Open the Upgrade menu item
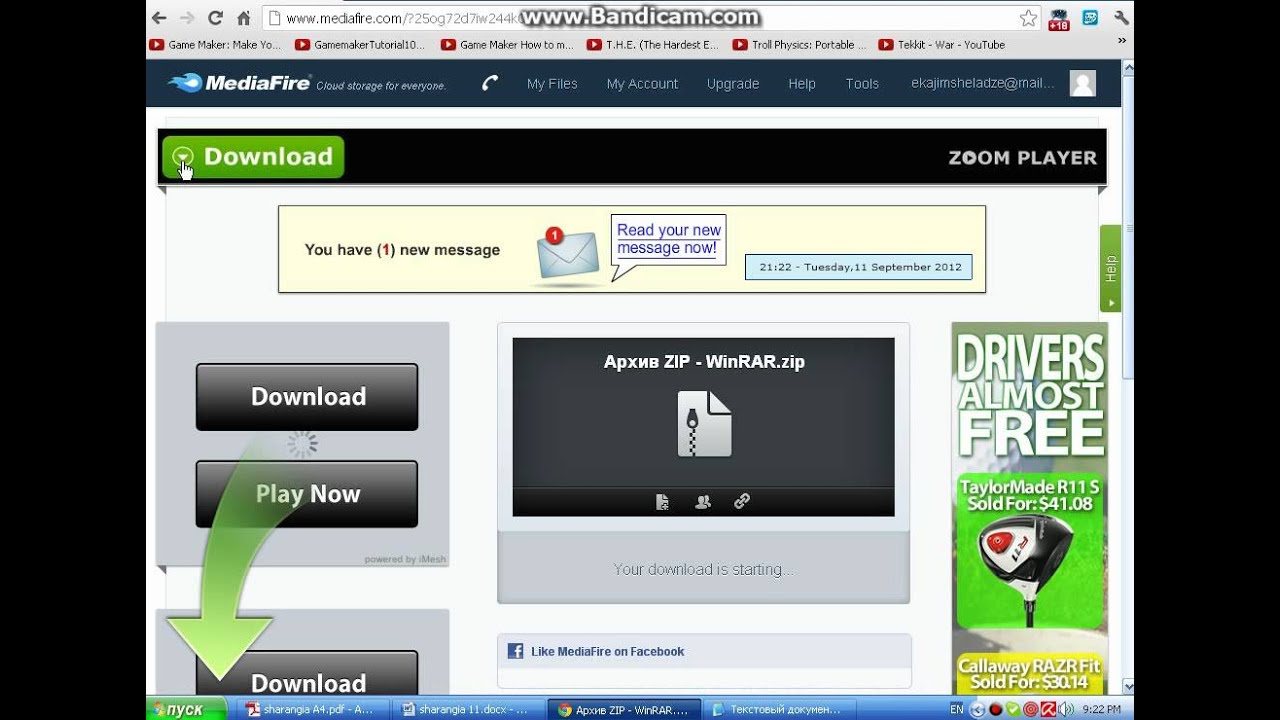The width and height of the screenshot is (1280, 720). click(733, 84)
